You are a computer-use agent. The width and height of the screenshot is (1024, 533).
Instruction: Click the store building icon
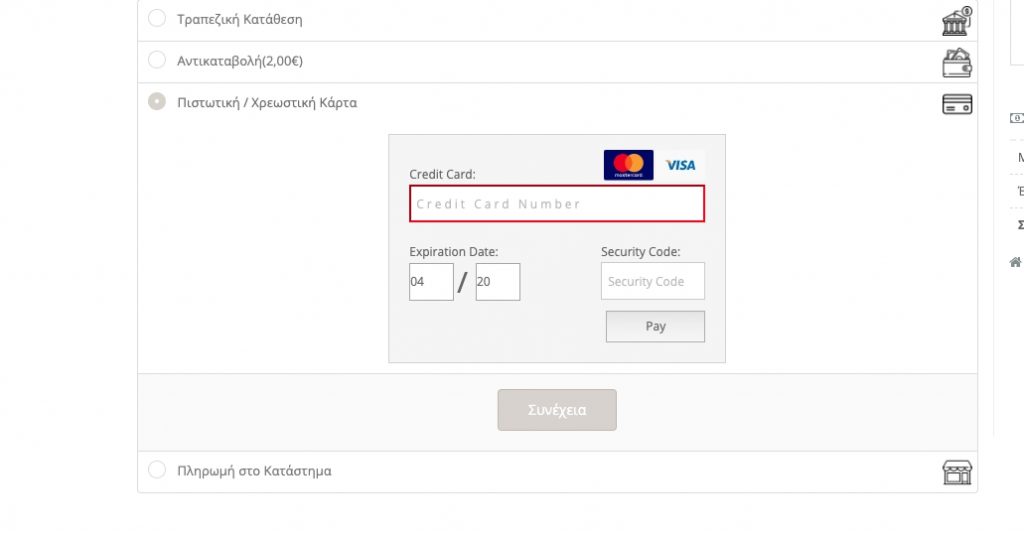pos(957,472)
